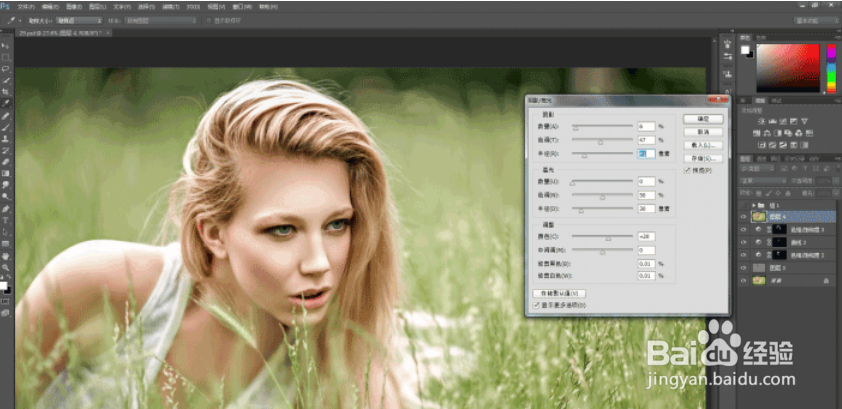
Task: Click the shadows radius input field
Action: click(647, 154)
